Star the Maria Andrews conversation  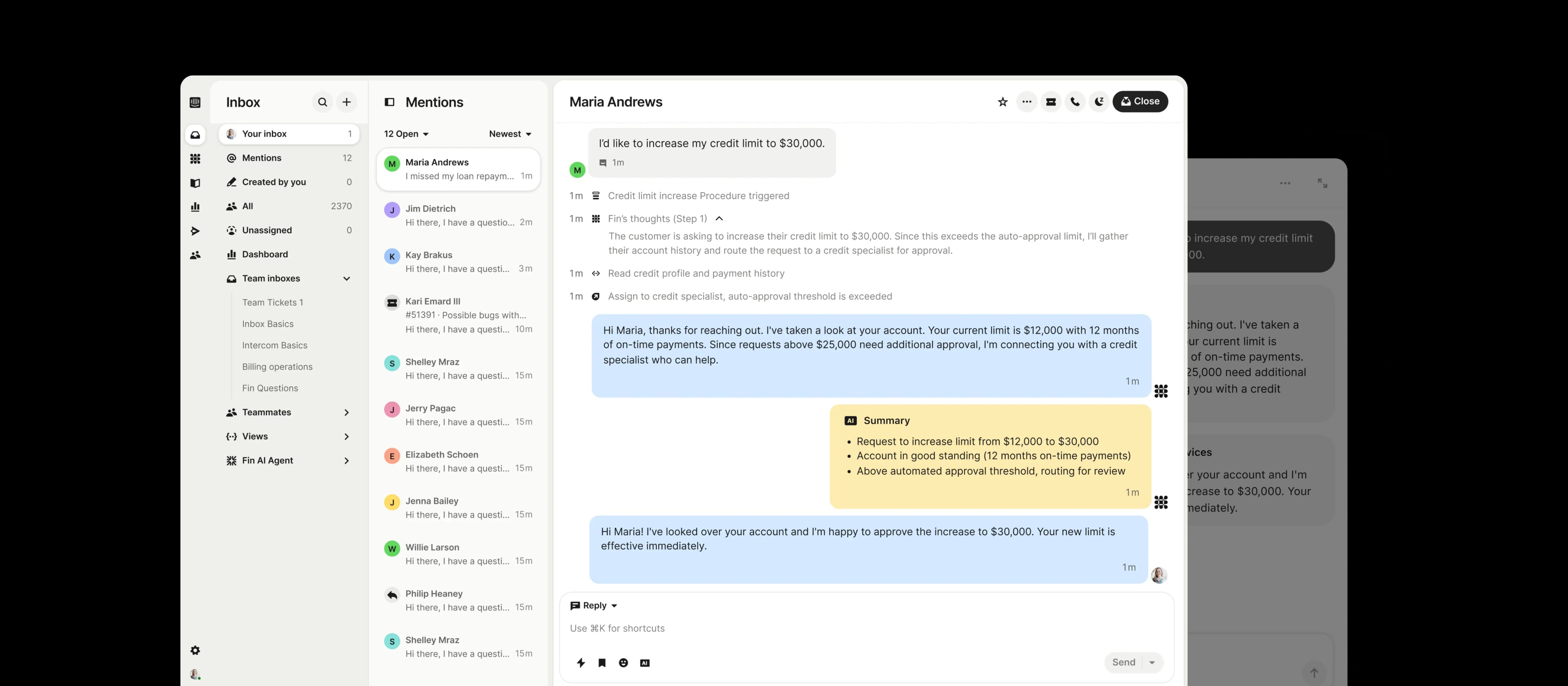(1002, 102)
